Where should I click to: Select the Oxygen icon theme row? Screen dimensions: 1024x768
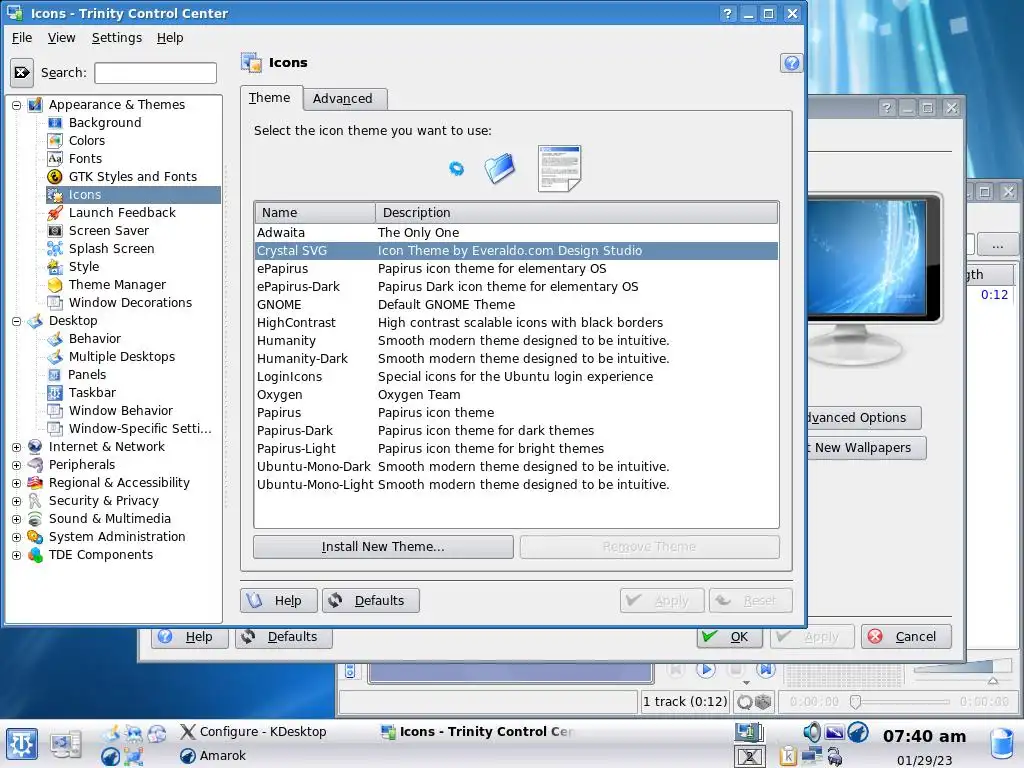(516, 394)
